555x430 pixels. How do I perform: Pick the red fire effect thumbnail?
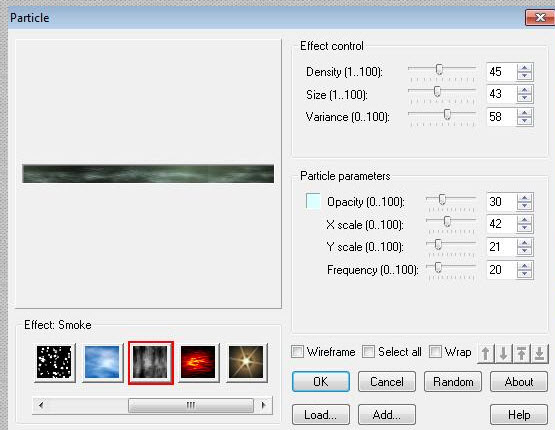[x=198, y=362]
